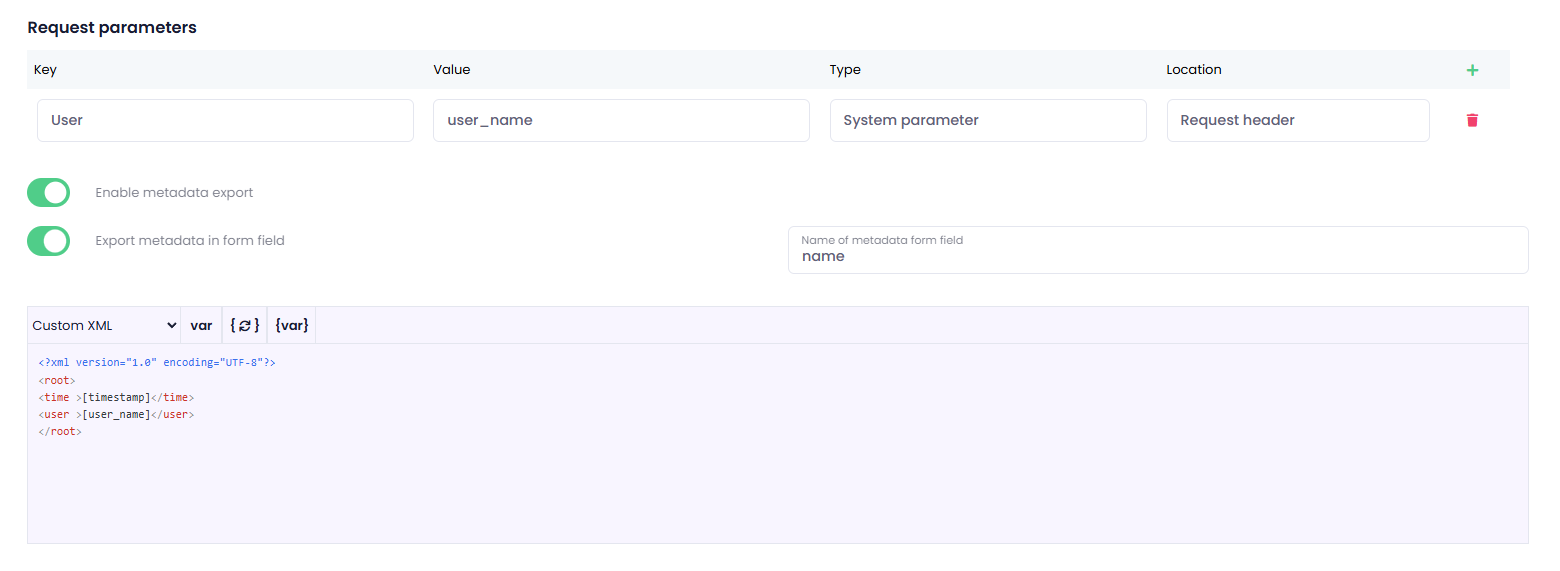Click the Key field containing User

(225, 120)
